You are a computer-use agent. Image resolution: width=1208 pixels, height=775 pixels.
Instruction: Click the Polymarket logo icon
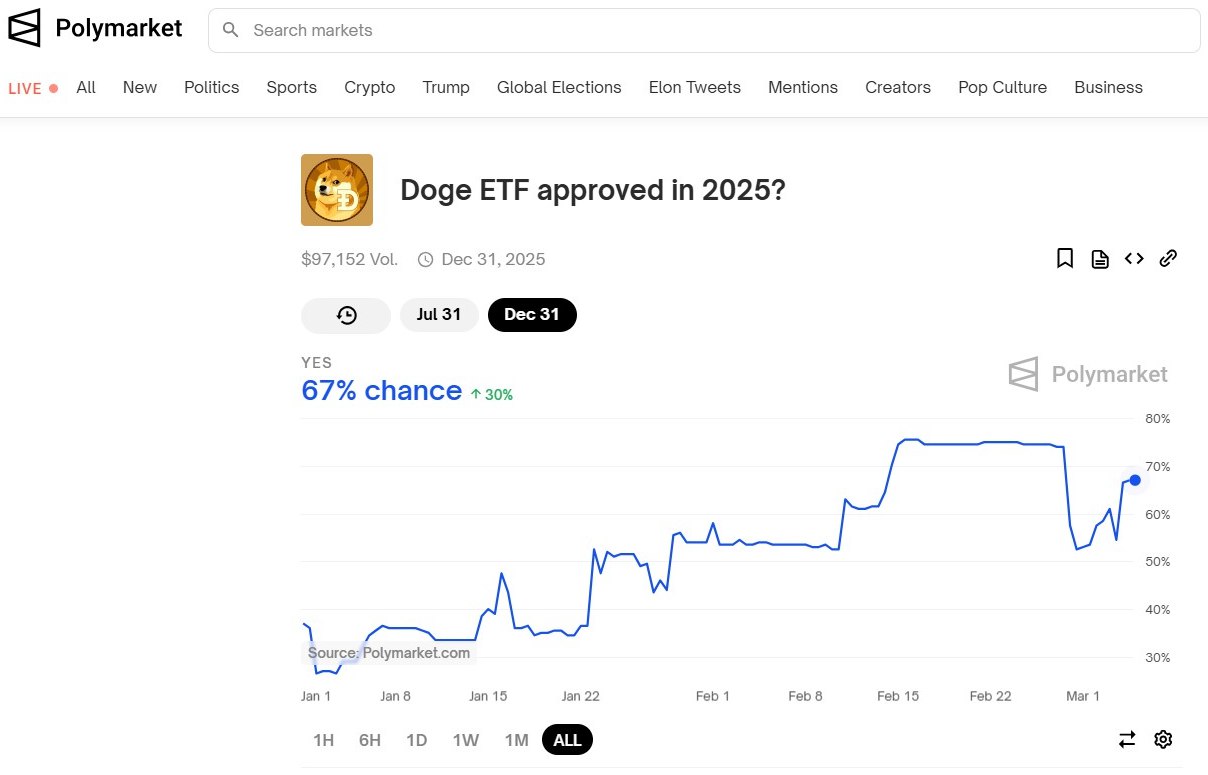[24, 28]
